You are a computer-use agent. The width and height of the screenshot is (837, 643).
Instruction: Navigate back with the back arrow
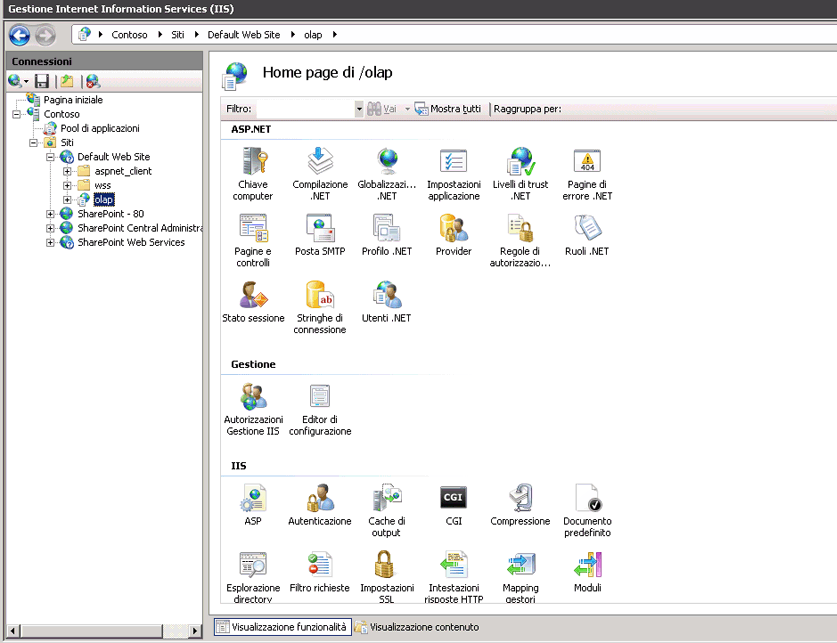(18, 34)
